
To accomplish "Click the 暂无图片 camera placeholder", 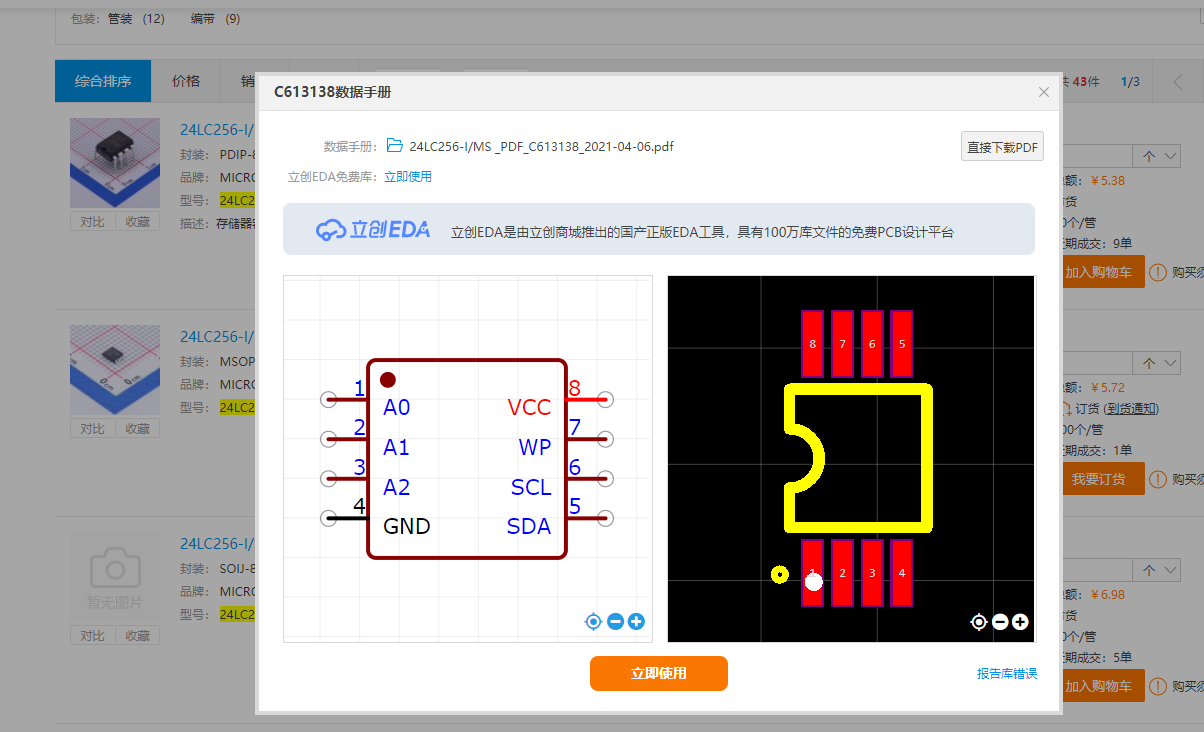I will [115, 577].
